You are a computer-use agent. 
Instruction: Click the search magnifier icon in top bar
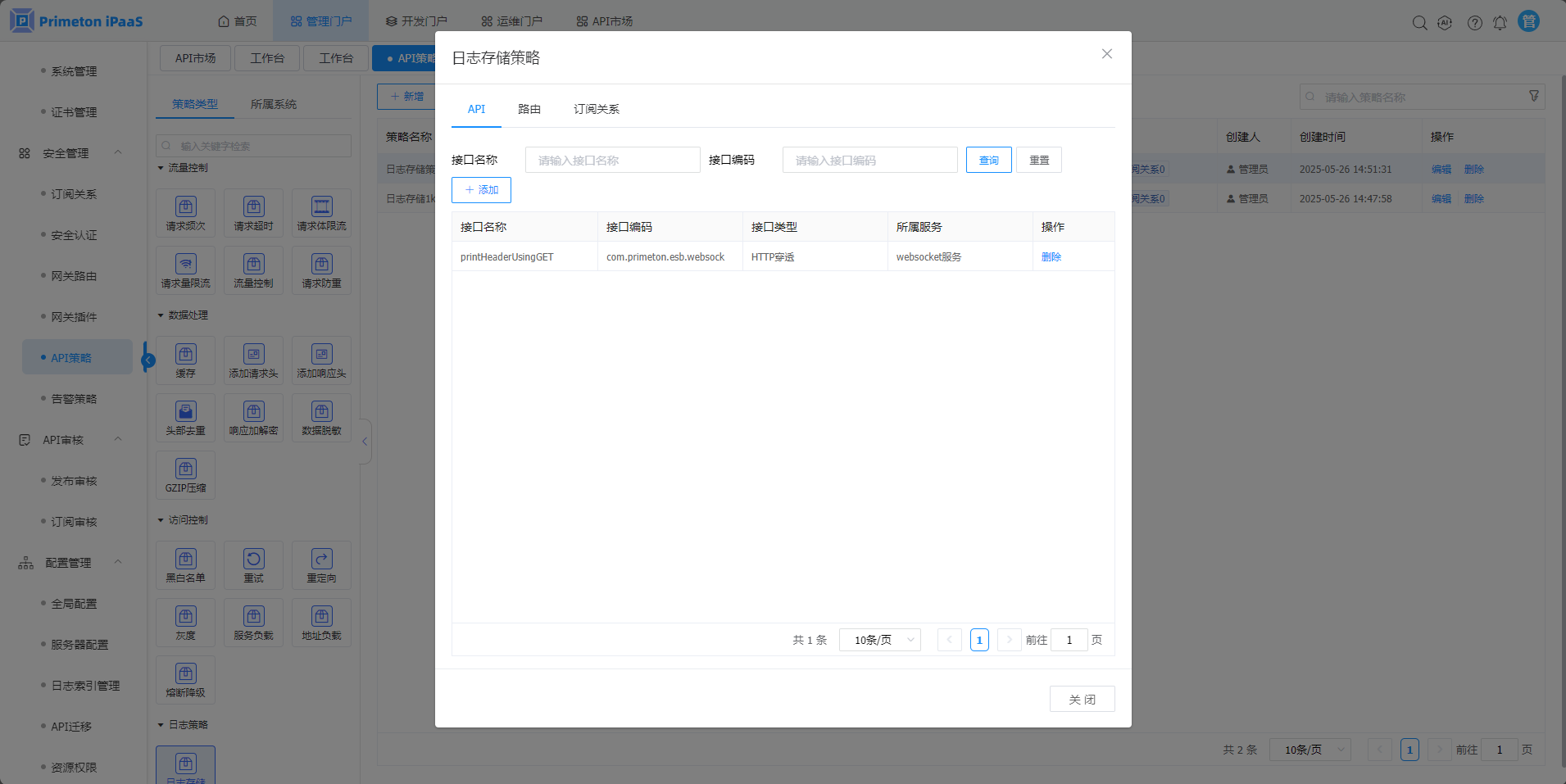pos(1419,23)
